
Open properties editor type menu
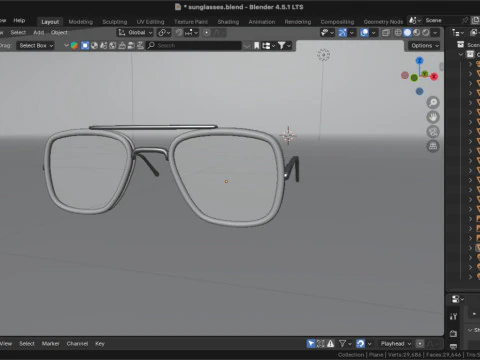tap(457, 299)
